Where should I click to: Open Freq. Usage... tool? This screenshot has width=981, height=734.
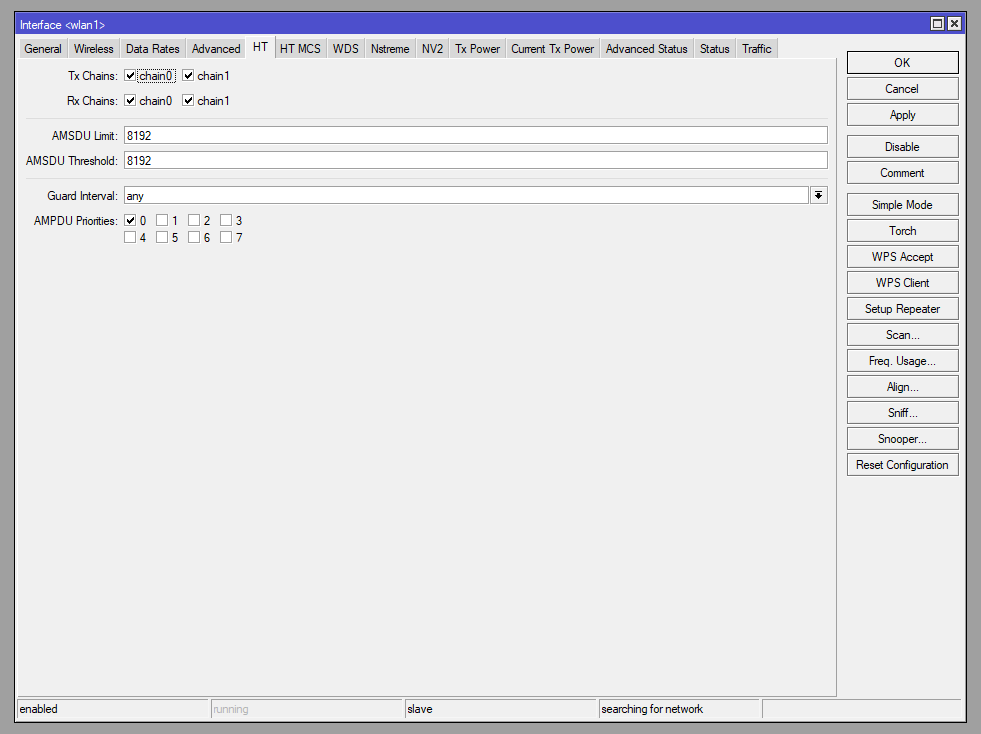902,361
